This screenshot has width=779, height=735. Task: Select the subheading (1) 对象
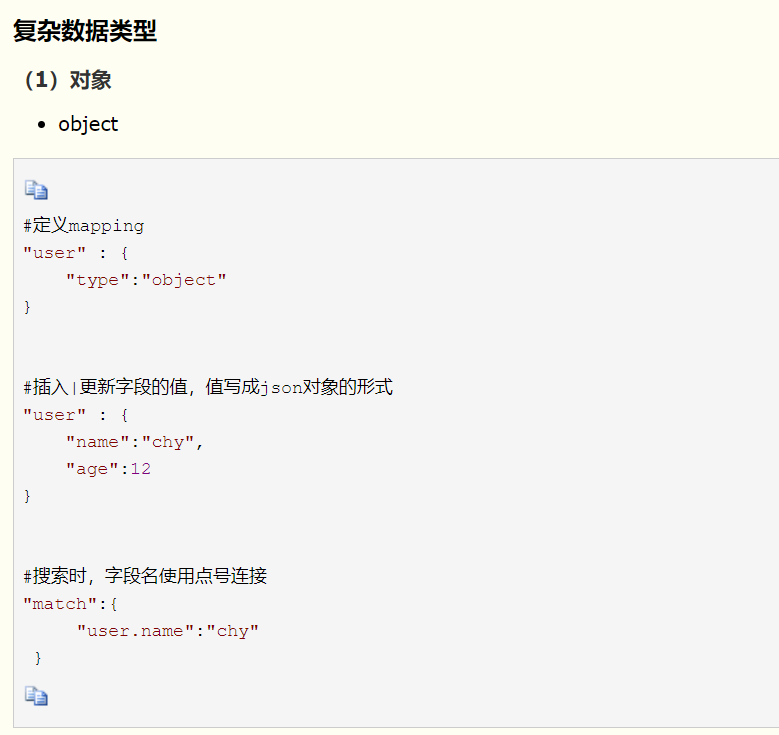[68, 80]
